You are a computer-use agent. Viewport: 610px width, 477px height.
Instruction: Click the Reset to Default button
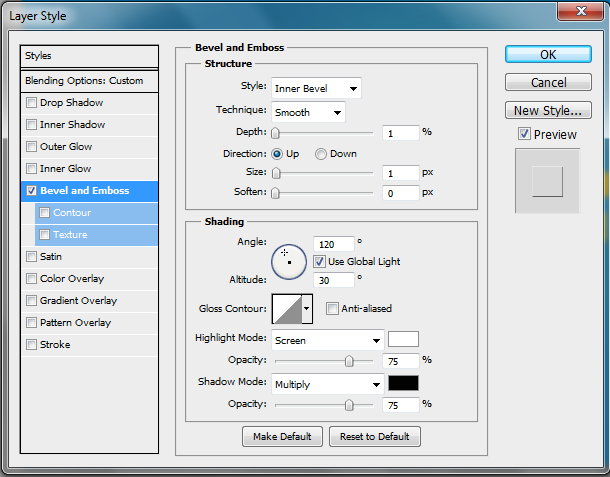[x=375, y=437]
